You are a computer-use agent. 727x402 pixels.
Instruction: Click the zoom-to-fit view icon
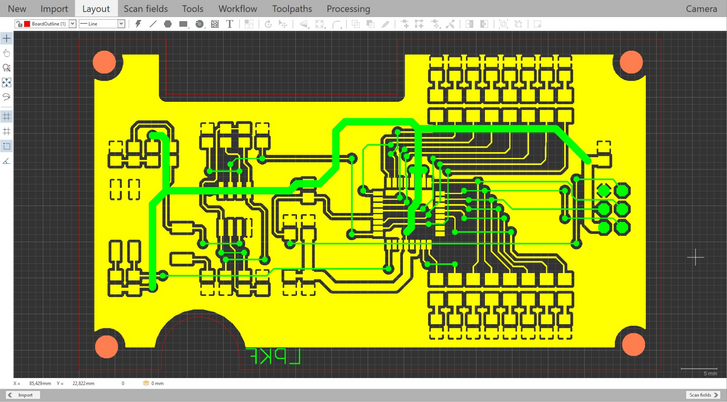[x=6, y=82]
